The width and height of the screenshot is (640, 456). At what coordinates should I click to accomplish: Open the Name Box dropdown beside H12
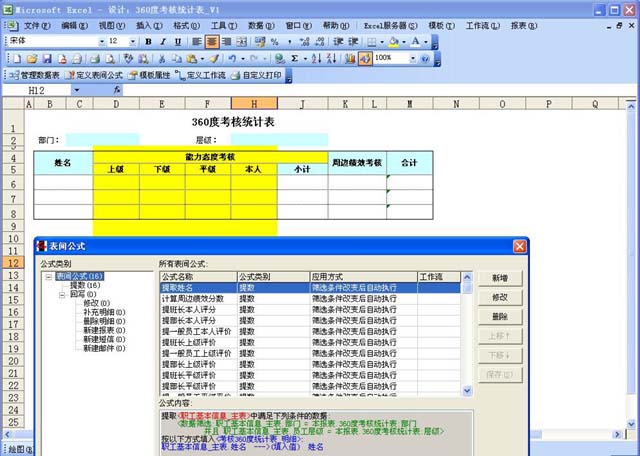(x=77, y=90)
